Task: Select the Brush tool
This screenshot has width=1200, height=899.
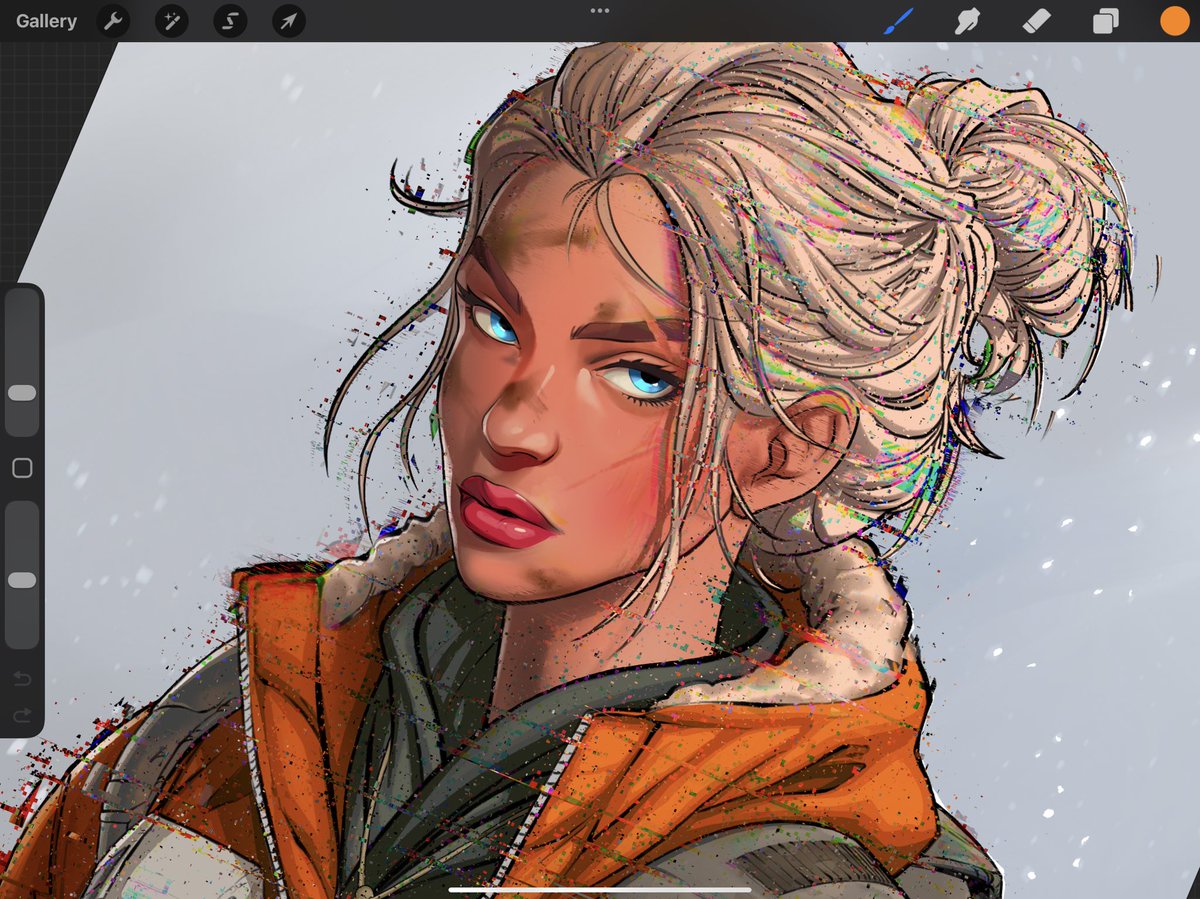Action: tap(899, 21)
